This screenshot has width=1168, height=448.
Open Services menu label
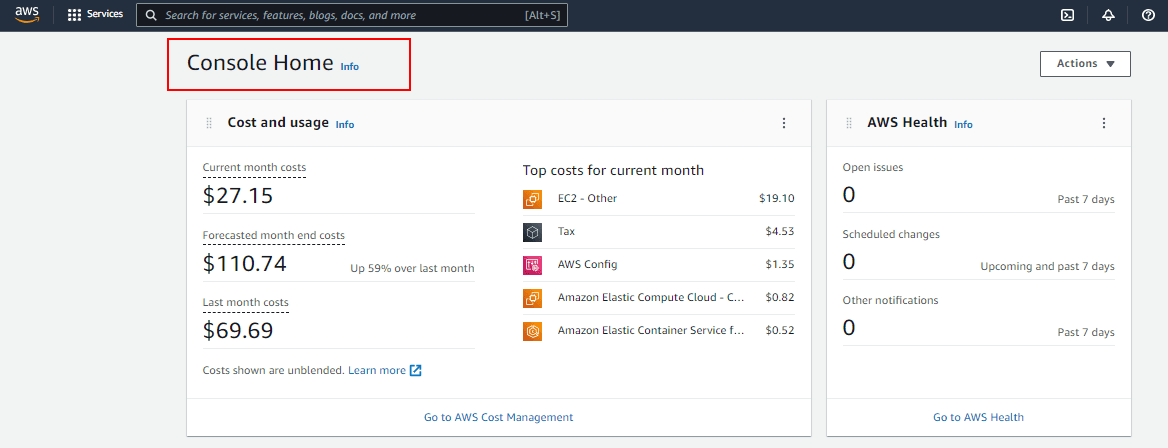pos(105,14)
